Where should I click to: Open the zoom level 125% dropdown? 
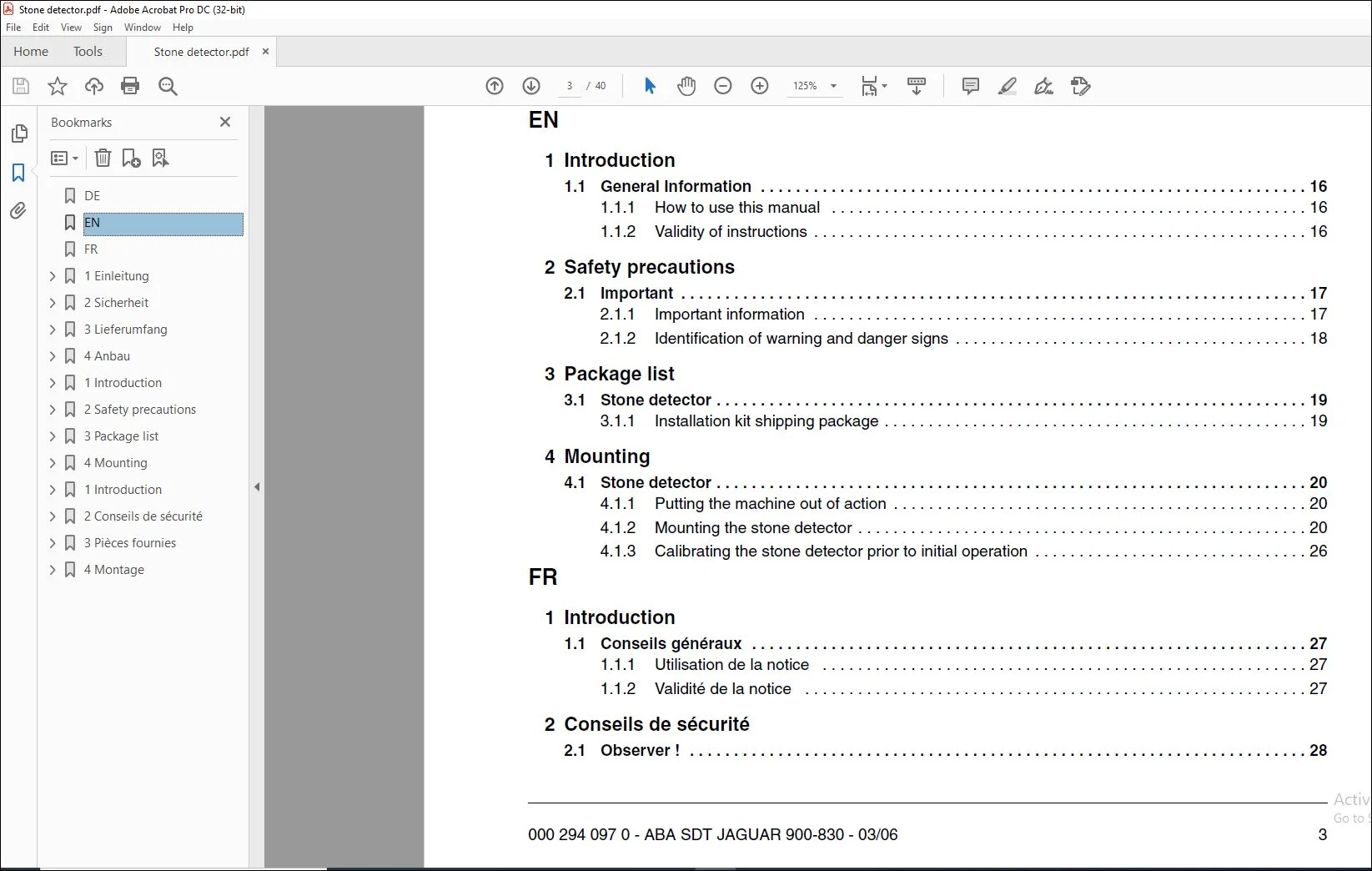point(833,86)
